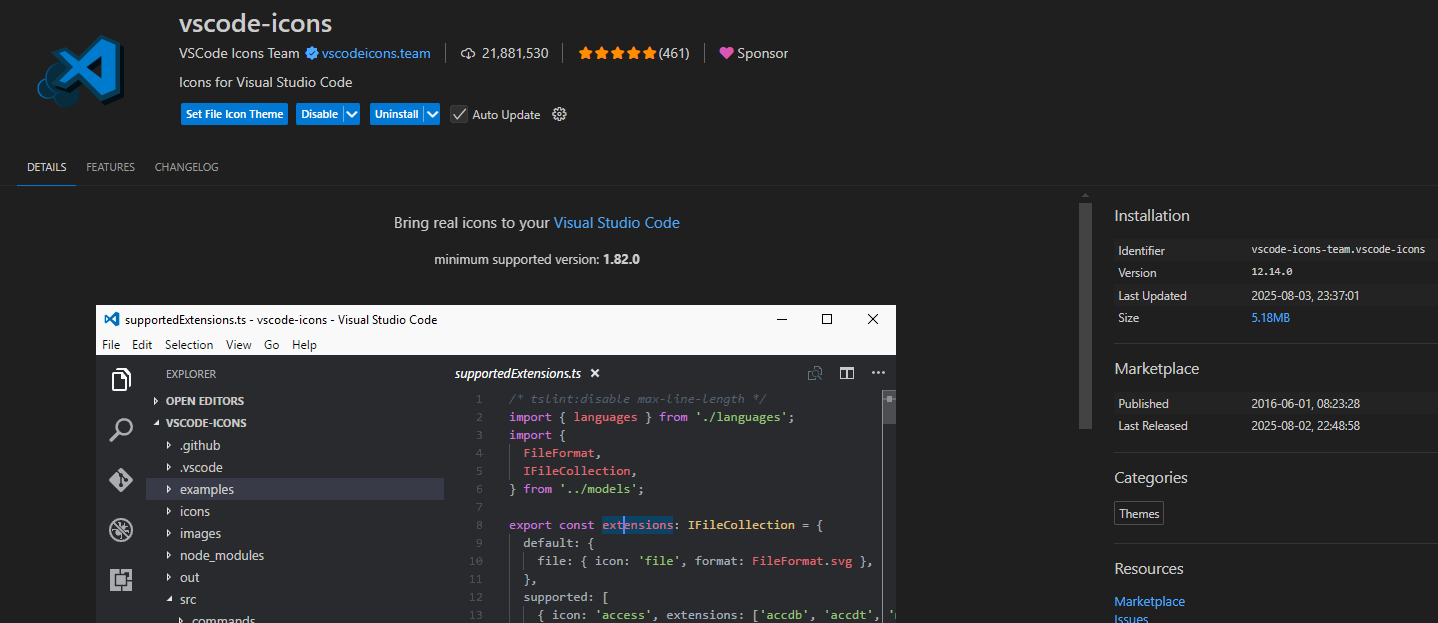Open the Disable dropdown arrow

tap(352, 114)
